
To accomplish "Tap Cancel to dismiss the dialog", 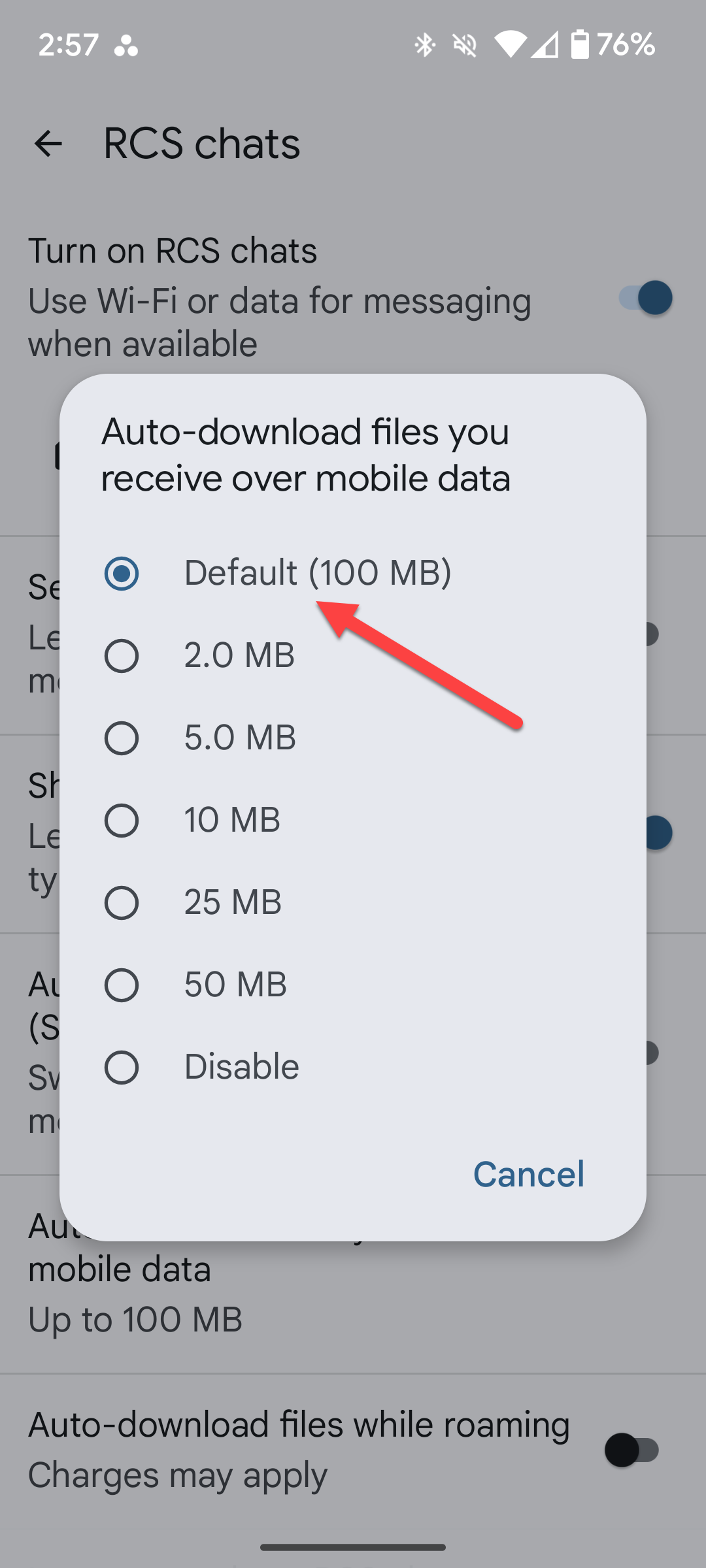I will coord(528,1174).
